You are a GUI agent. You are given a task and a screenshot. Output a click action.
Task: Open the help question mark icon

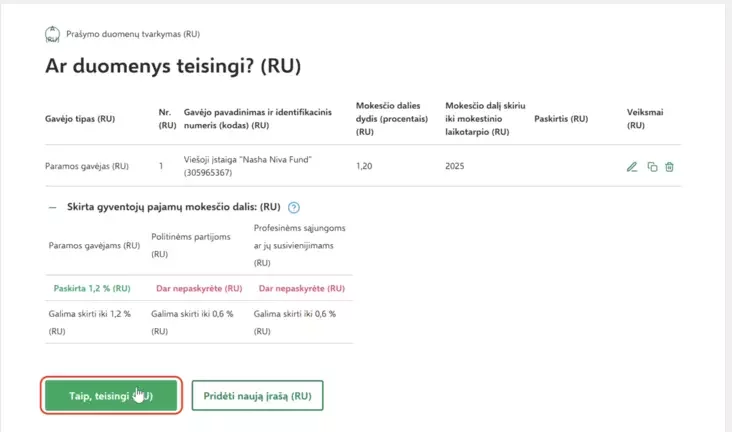(x=294, y=208)
